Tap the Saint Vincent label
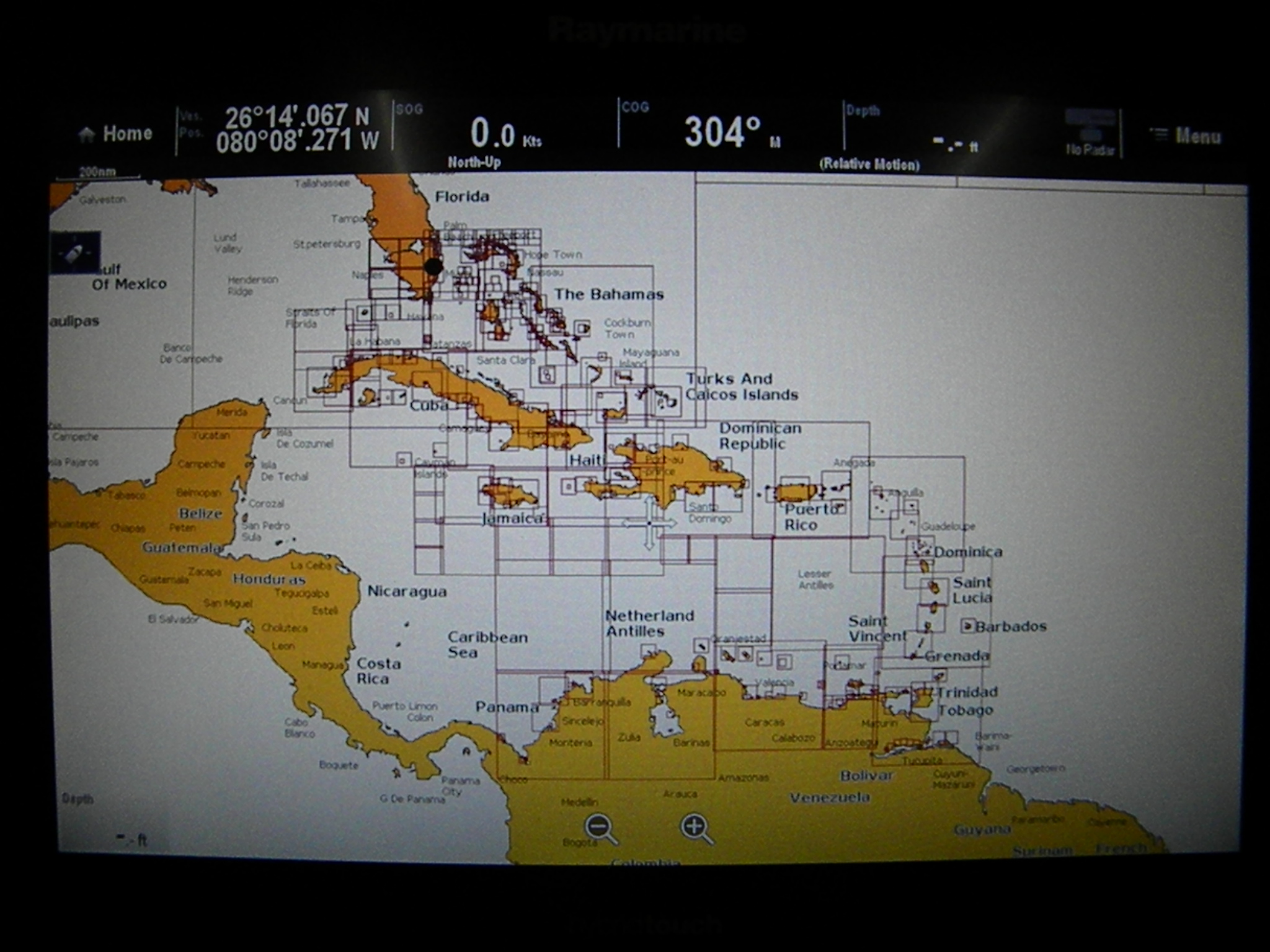This screenshot has width=1270, height=952. [x=877, y=628]
